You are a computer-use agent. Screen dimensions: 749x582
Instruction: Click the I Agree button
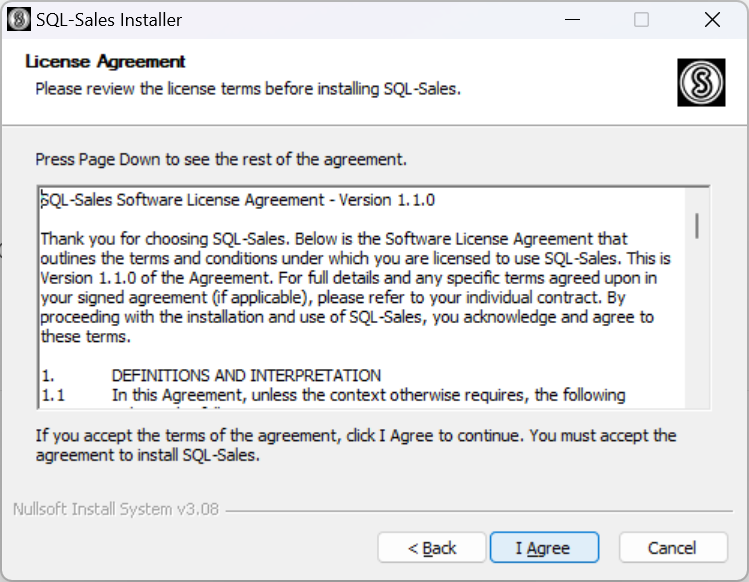point(544,548)
